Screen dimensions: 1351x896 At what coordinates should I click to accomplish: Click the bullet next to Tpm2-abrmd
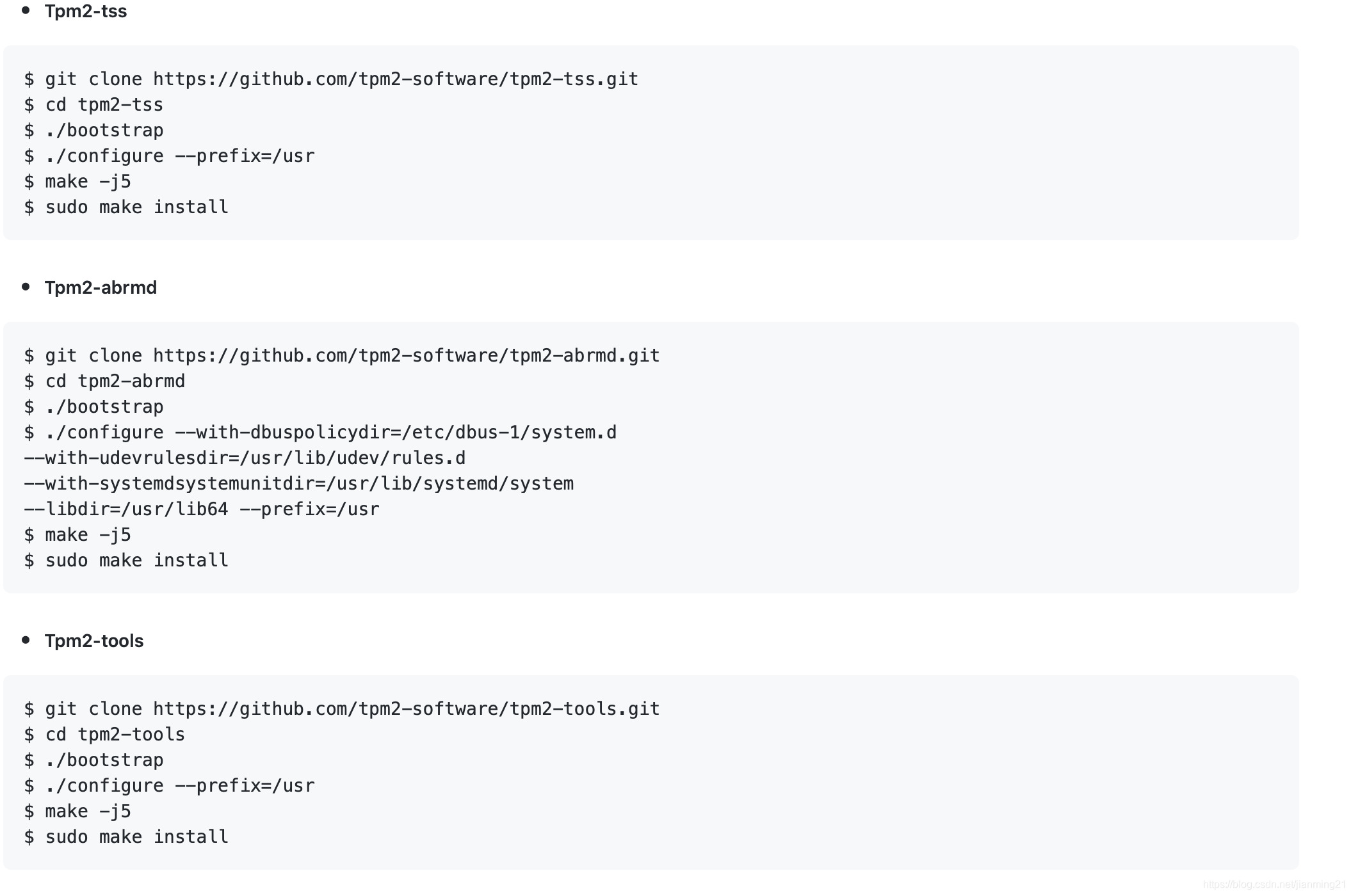26,287
